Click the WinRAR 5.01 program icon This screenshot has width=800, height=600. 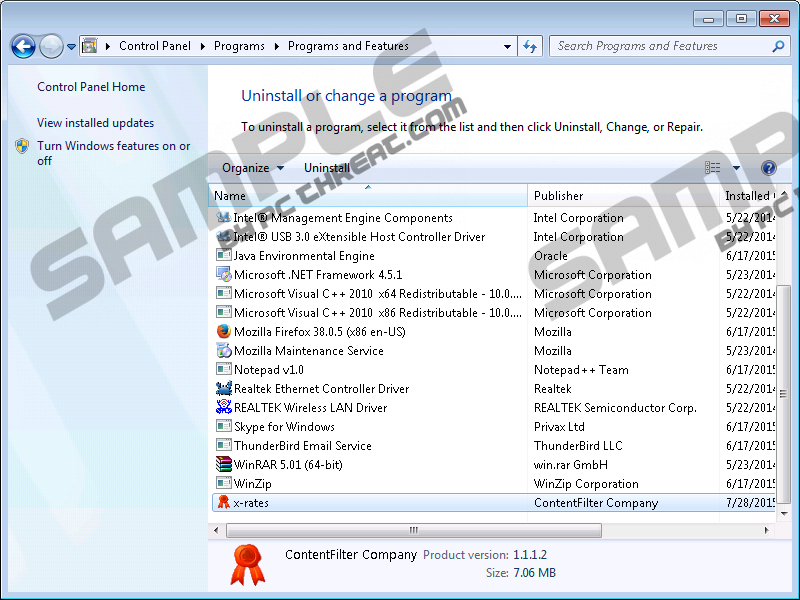coord(224,465)
